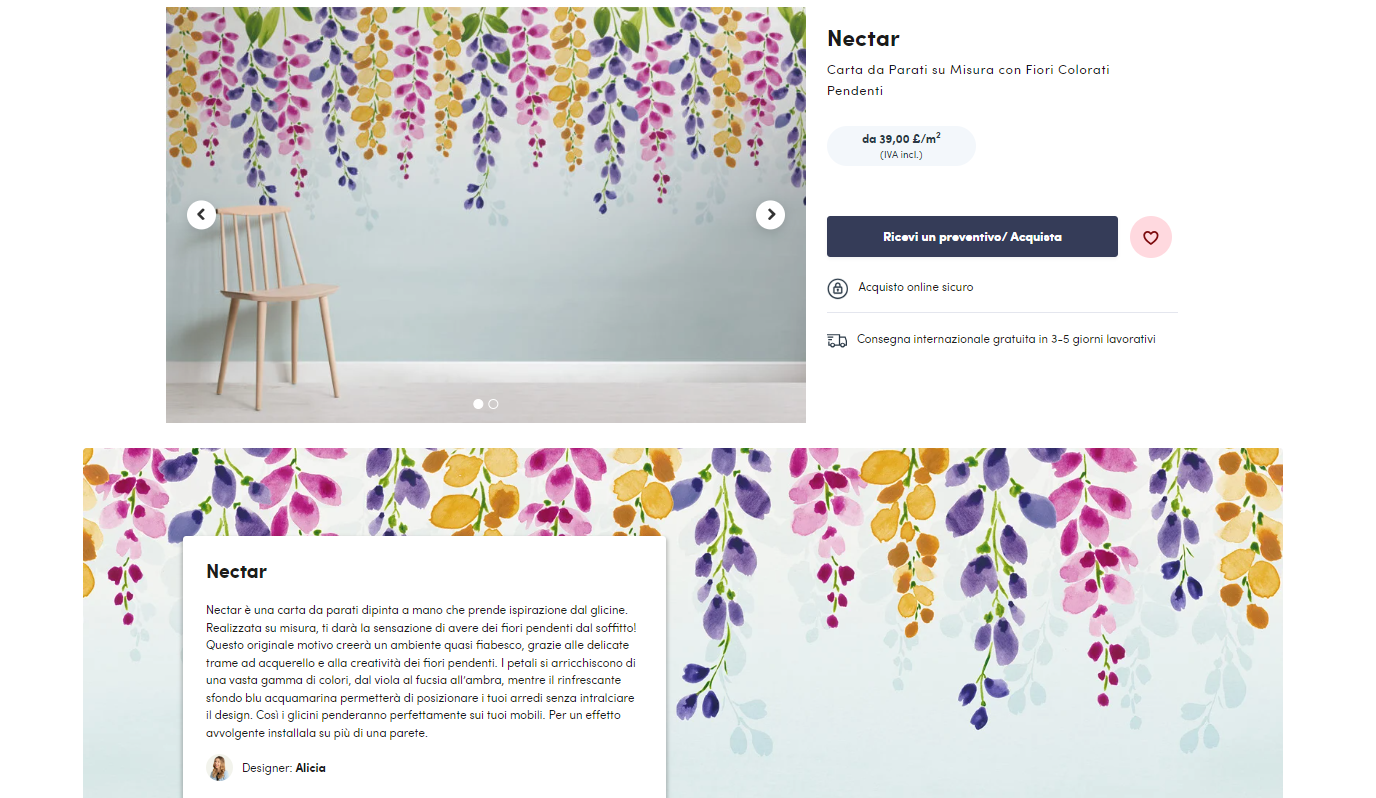1376x798 pixels.
Task: Click the delivery truck icon
Action: click(837, 340)
